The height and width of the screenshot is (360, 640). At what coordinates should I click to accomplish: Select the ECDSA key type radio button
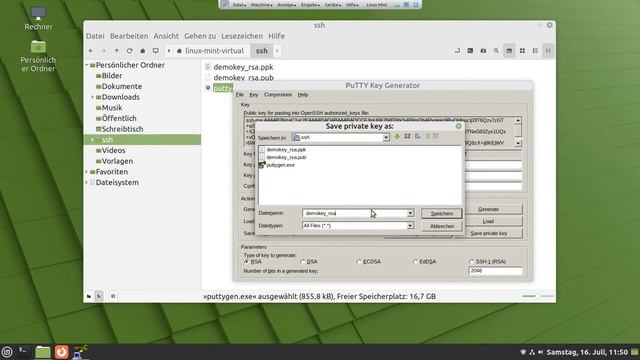tap(359, 261)
